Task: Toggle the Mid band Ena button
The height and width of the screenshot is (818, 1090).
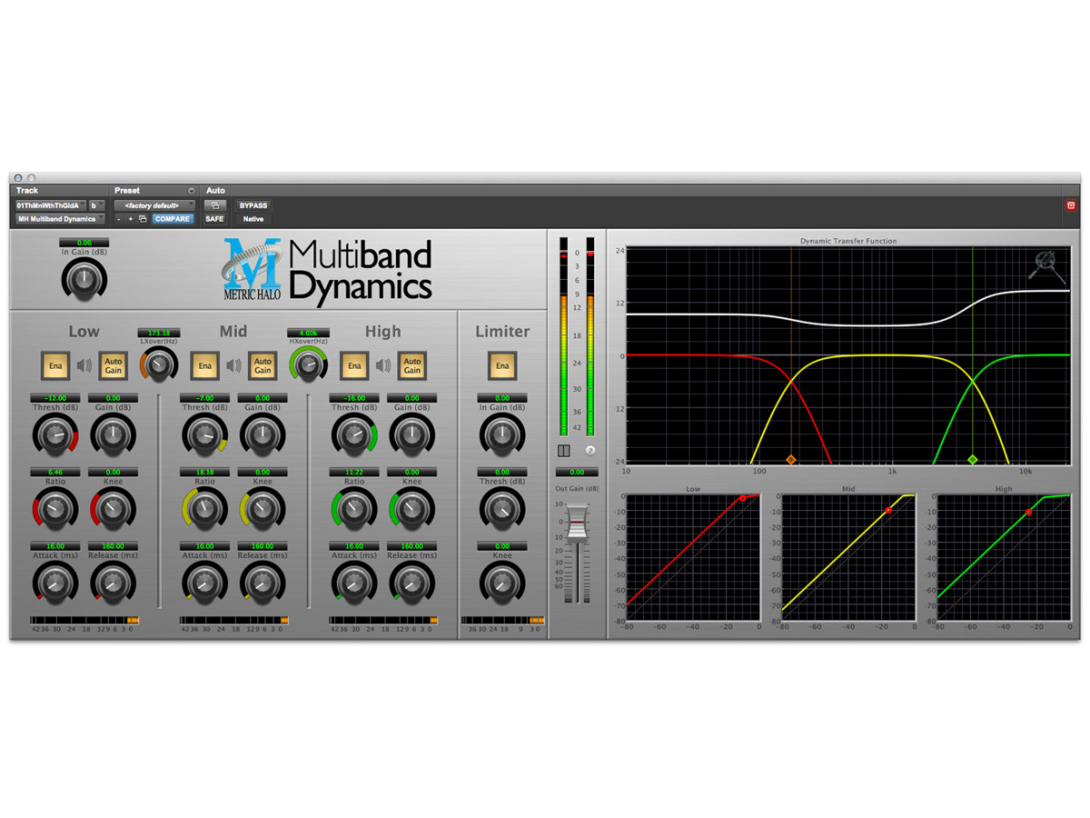Action: 204,366
